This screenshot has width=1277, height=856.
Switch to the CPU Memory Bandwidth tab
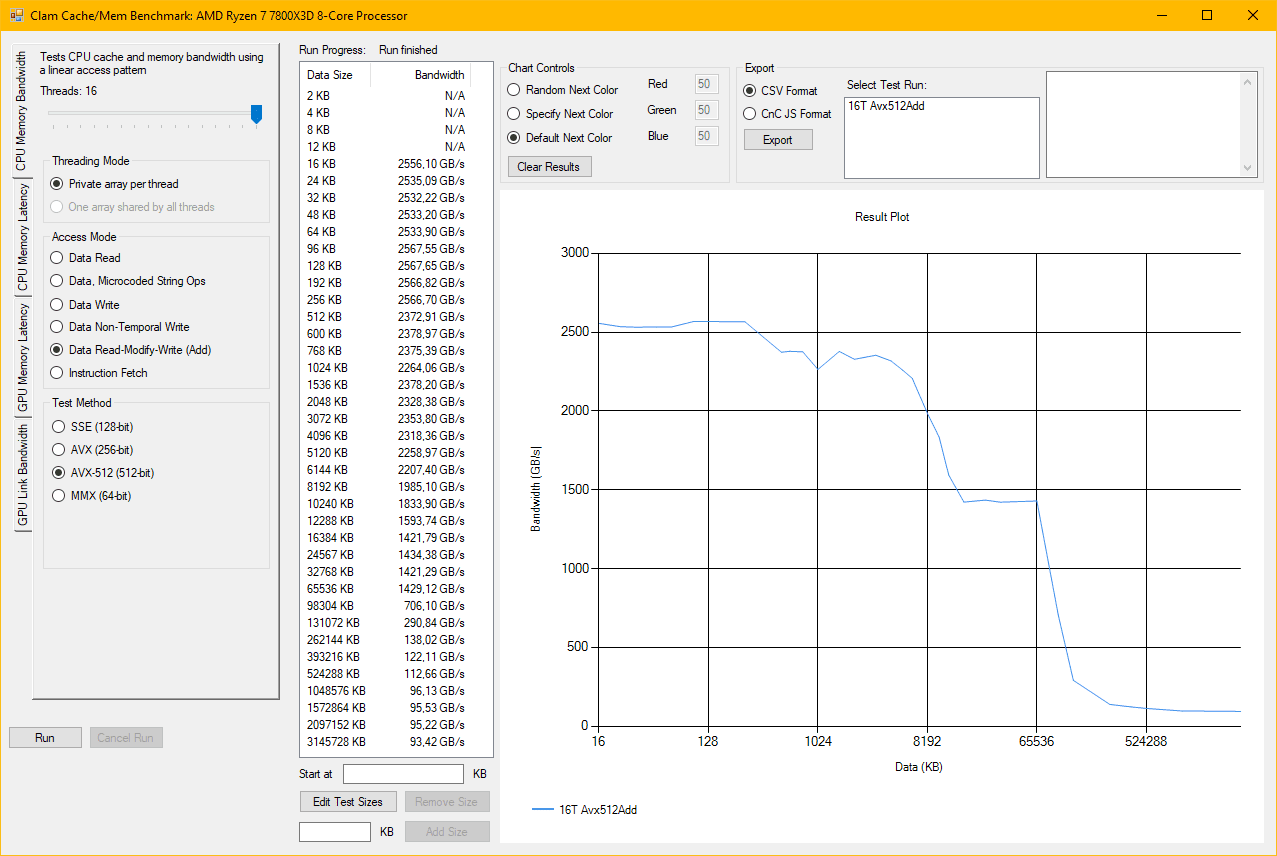tap(21, 113)
